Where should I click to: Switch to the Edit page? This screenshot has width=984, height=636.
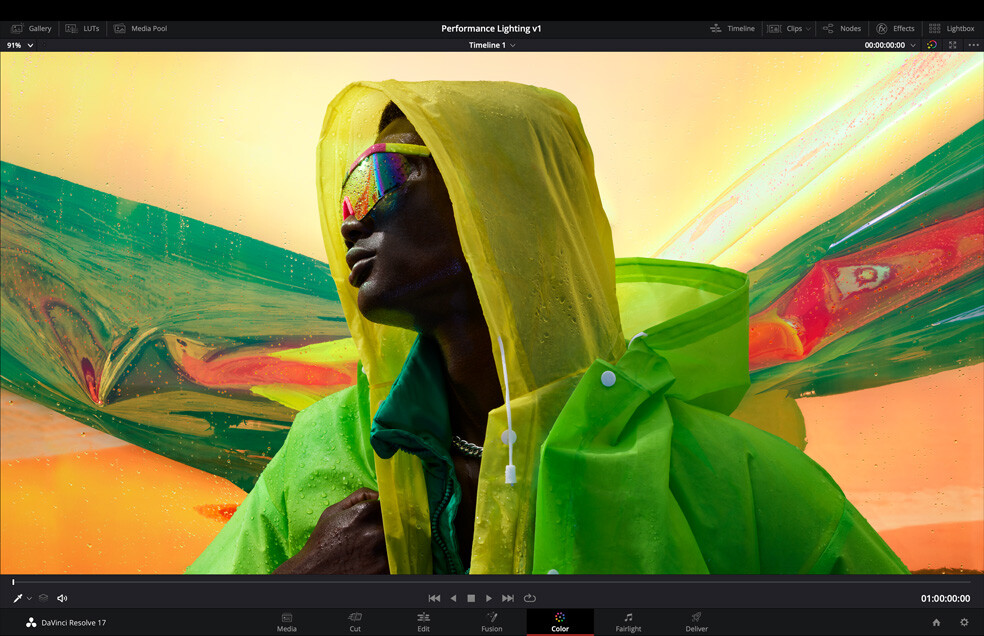click(x=423, y=622)
